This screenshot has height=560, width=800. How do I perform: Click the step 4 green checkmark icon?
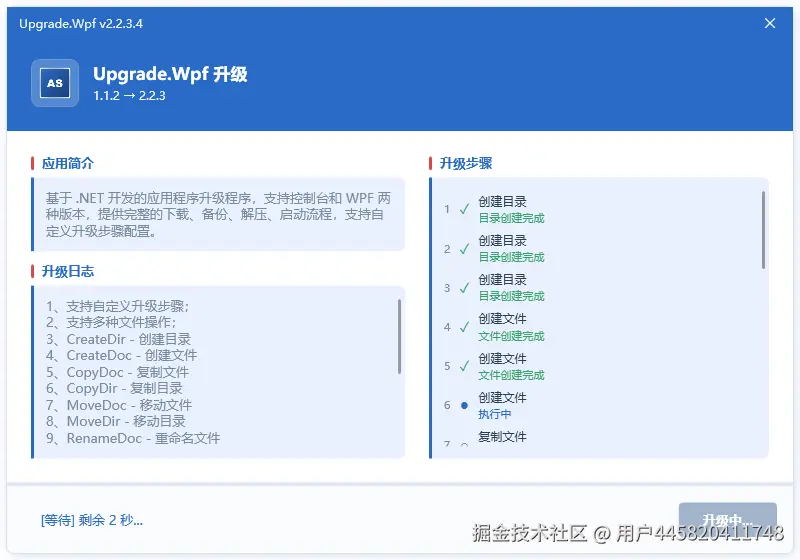coord(464,327)
